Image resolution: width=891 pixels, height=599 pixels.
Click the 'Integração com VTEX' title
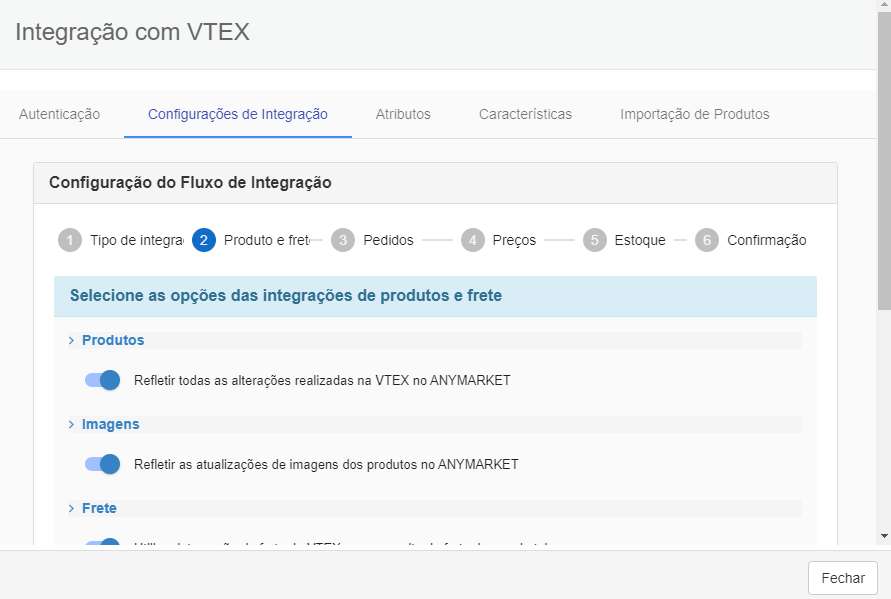[x=132, y=32]
